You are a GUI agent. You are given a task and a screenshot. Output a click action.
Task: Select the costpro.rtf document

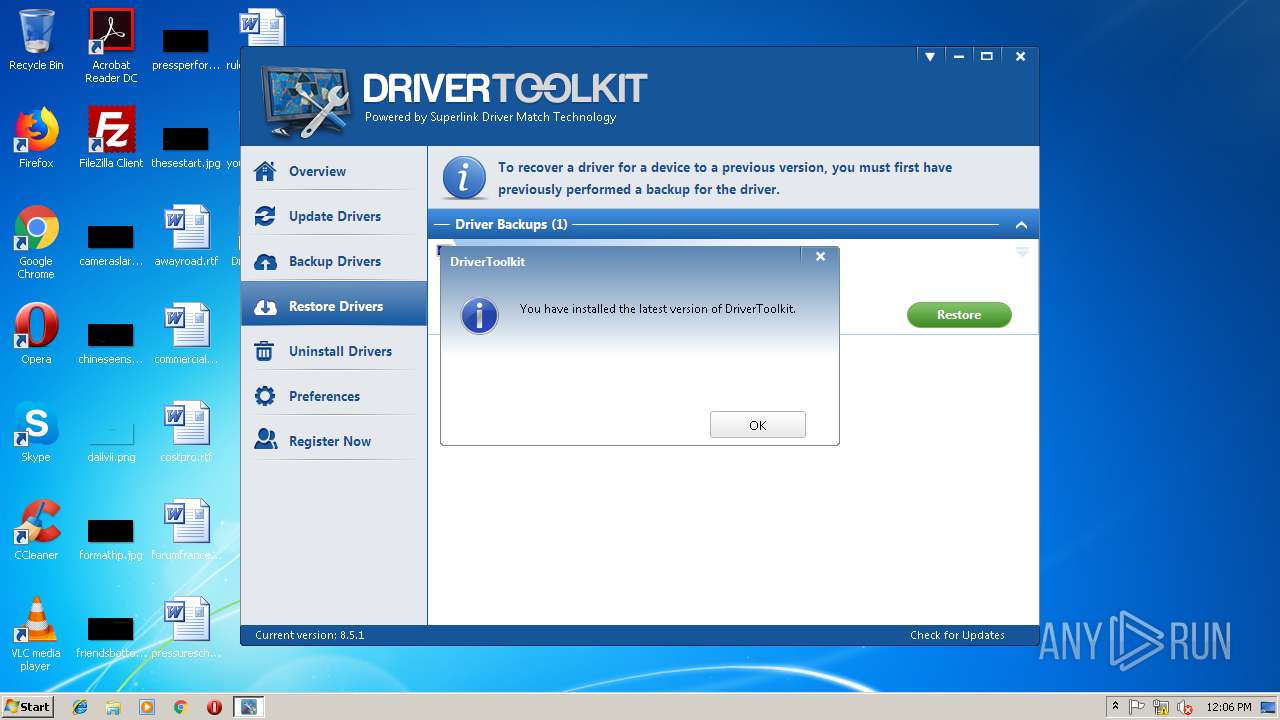click(186, 432)
